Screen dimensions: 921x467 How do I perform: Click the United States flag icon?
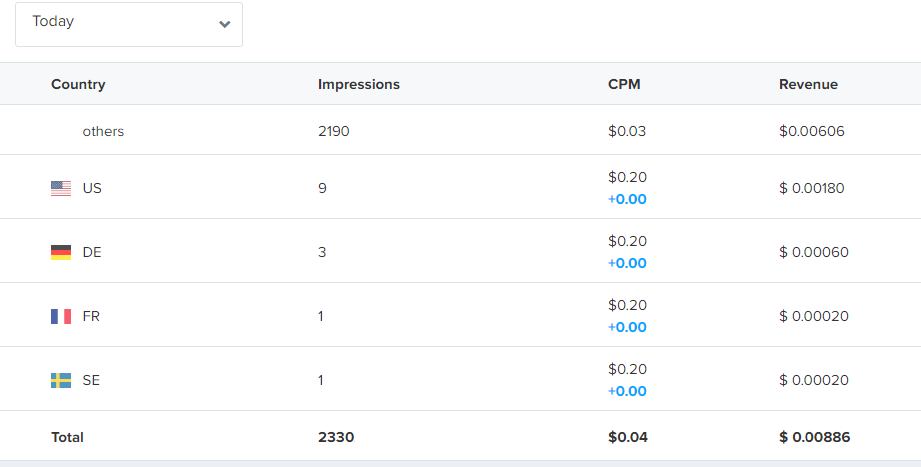61,188
